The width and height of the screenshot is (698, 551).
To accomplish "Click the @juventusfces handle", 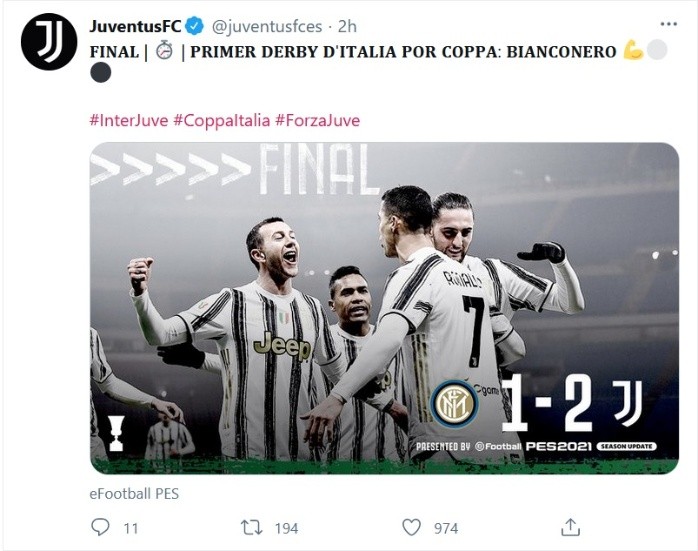I will (266, 26).
